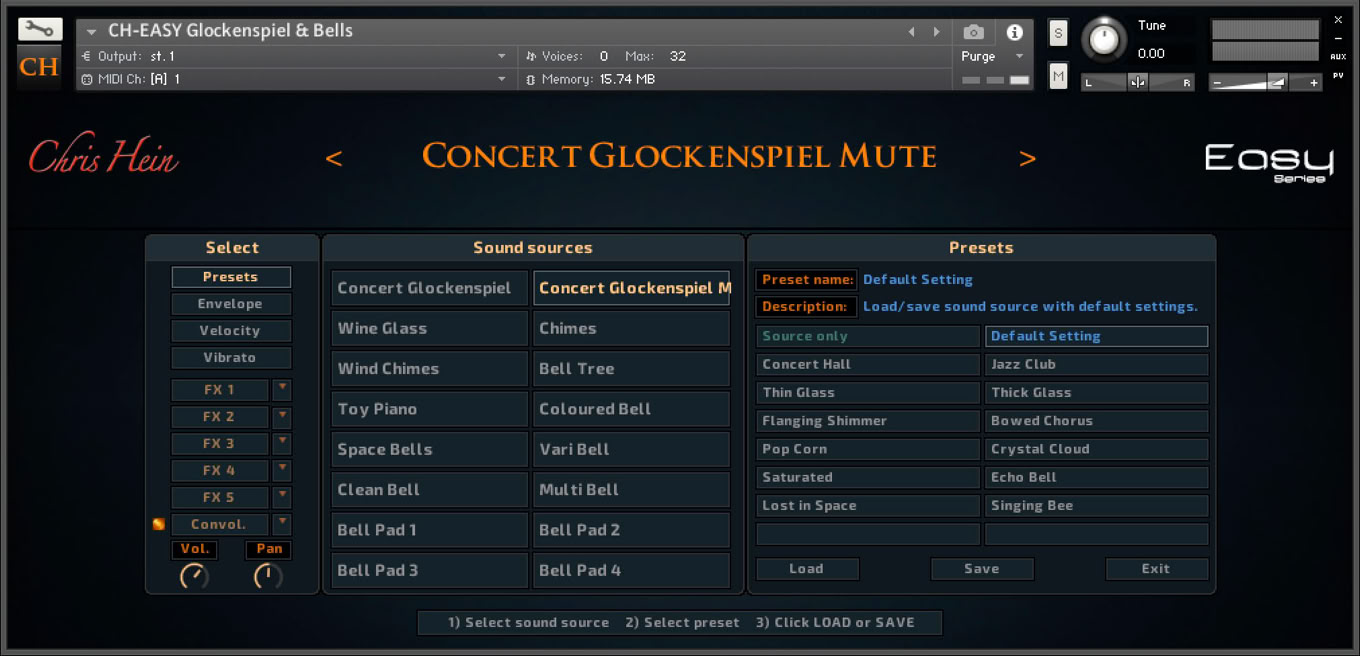Click the L/R pan slider
This screenshot has width=1360, height=656.
coord(1138,83)
